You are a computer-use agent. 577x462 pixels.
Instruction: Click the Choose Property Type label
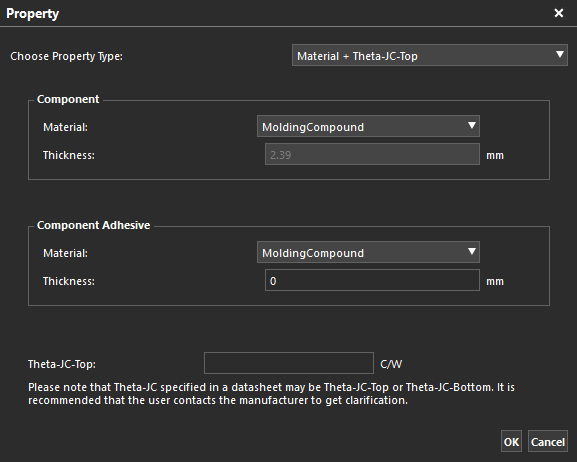click(x=67, y=56)
